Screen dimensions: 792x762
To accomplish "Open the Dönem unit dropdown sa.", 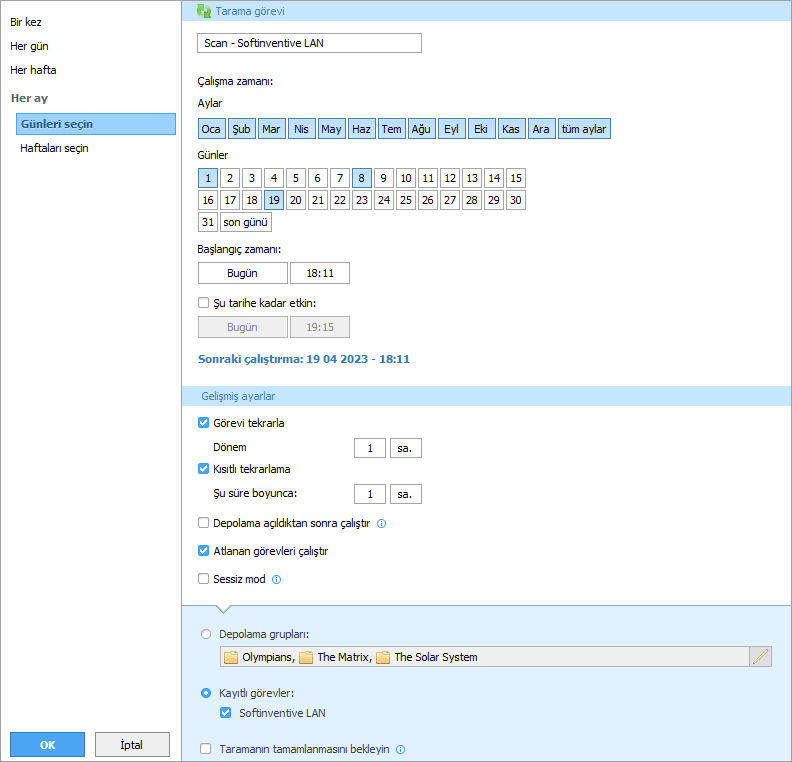I will (405, 448).
